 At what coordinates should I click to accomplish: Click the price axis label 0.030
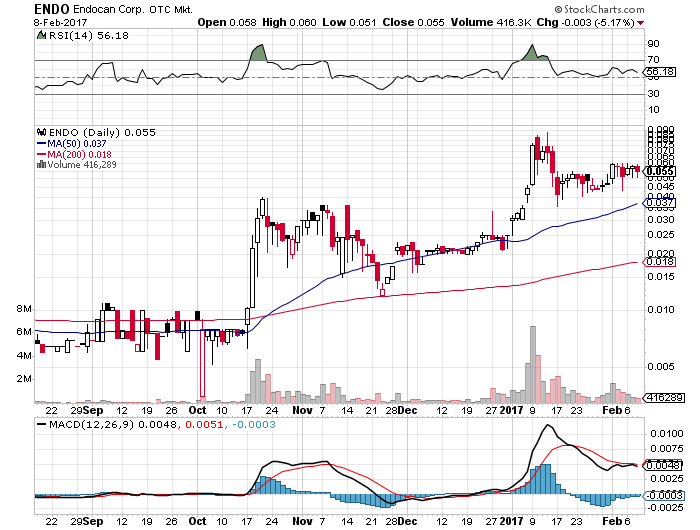click(661, 220)
